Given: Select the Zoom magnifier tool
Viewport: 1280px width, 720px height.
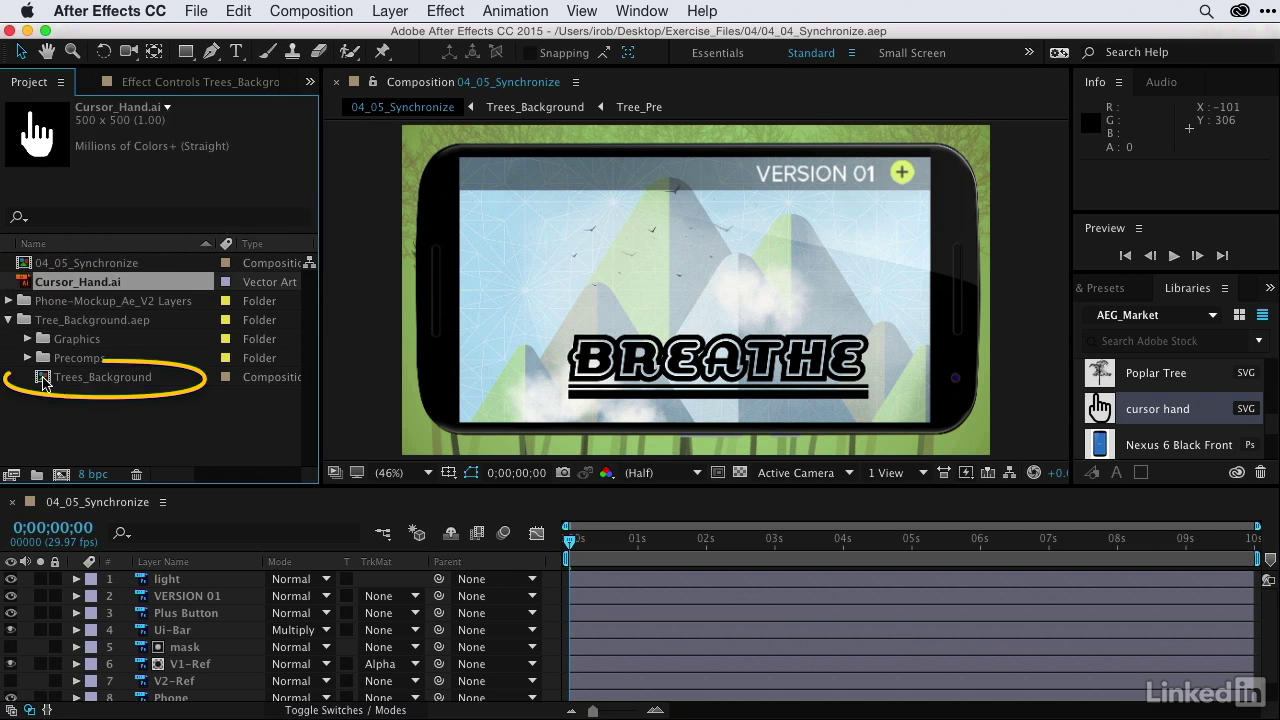Looking at the screenshot, I should [72, 52].
